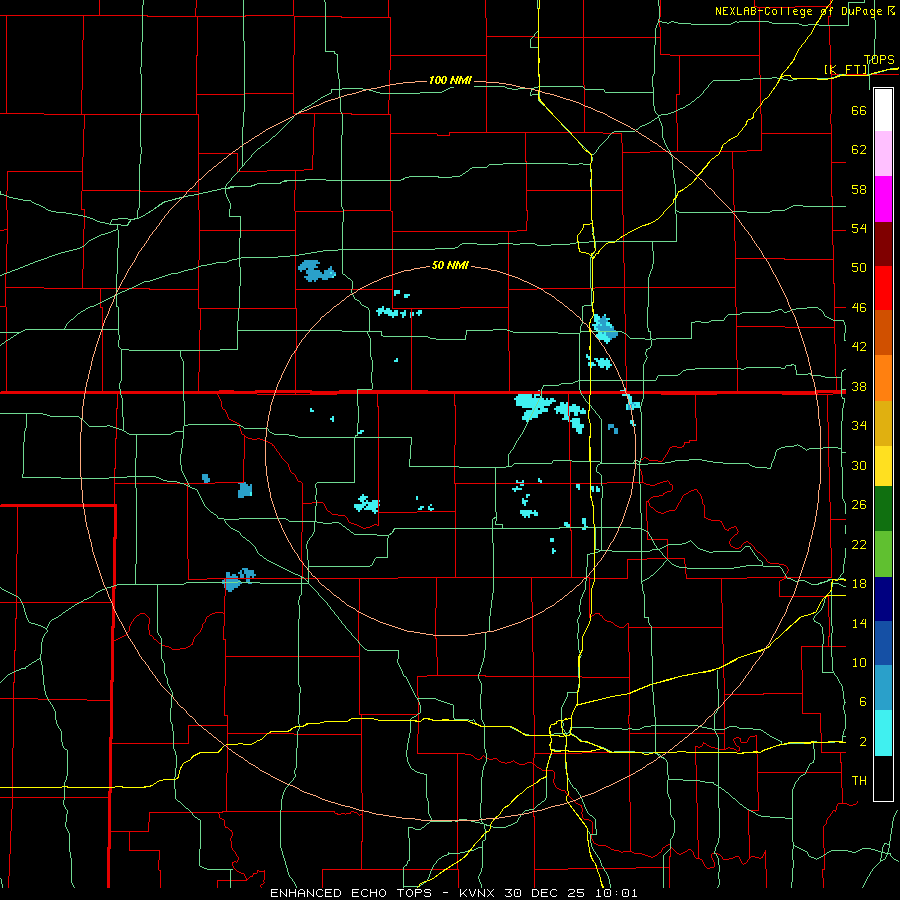
Task: Click legend value 18
Action: coord(859,584)
